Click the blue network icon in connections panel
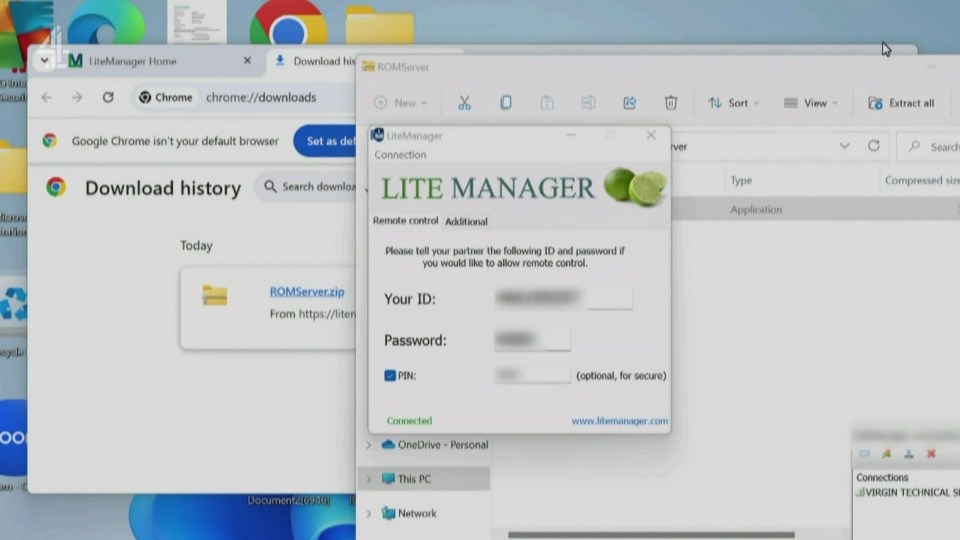The height and width of the screenshot is (540, 960). click(x=909, y=454)
